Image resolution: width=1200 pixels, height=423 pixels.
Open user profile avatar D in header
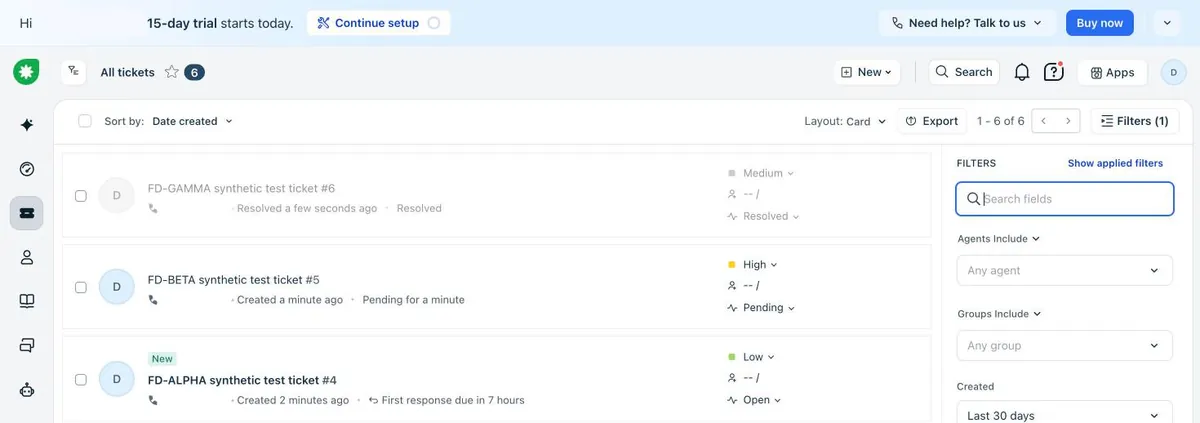pyautogui.click(x=1173, y=72)
